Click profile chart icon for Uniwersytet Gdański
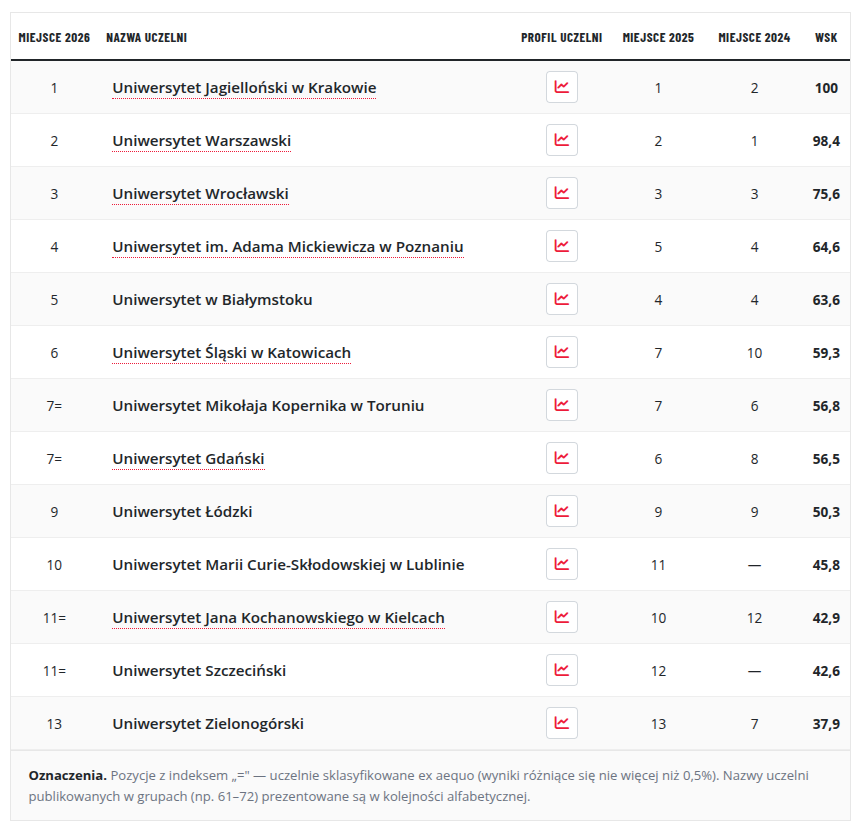 pos(561,458)
